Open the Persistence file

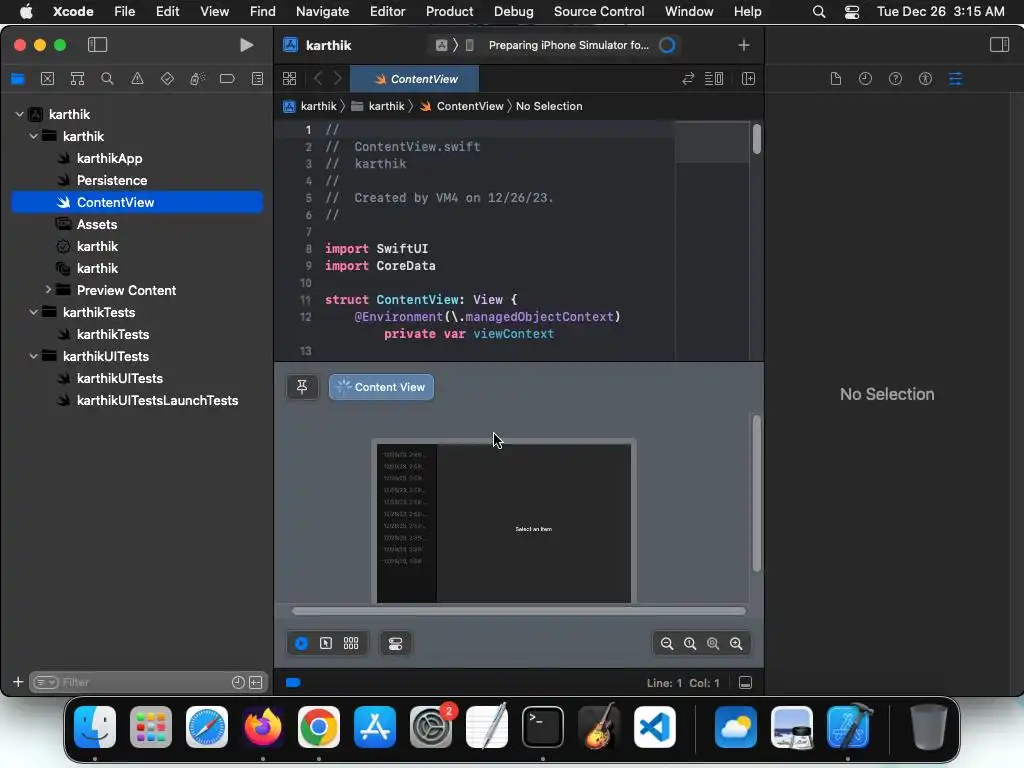pyautogui.click(x=112, y=180)
